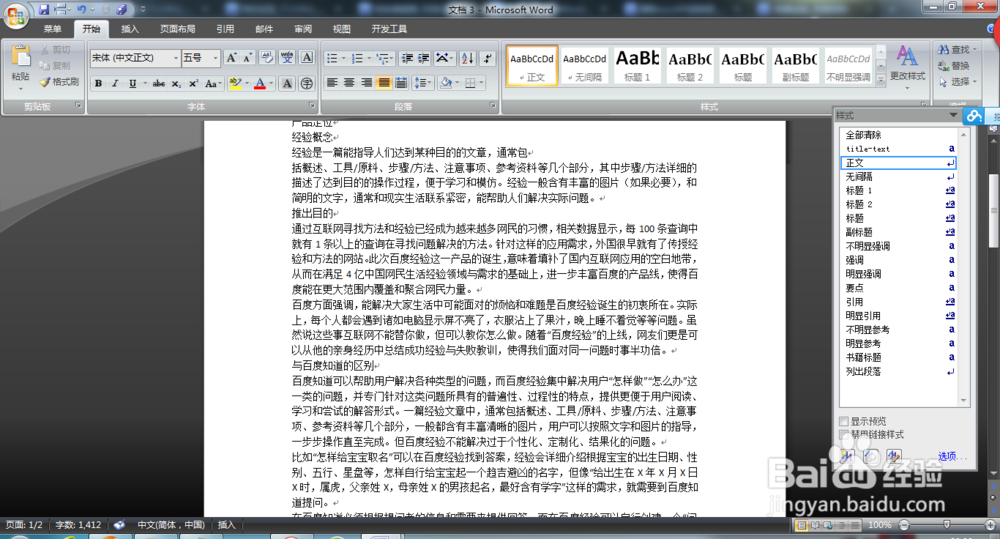Open the phonetic guide (wén) tool
This screenshot has height=539, width=1000.
287,58
